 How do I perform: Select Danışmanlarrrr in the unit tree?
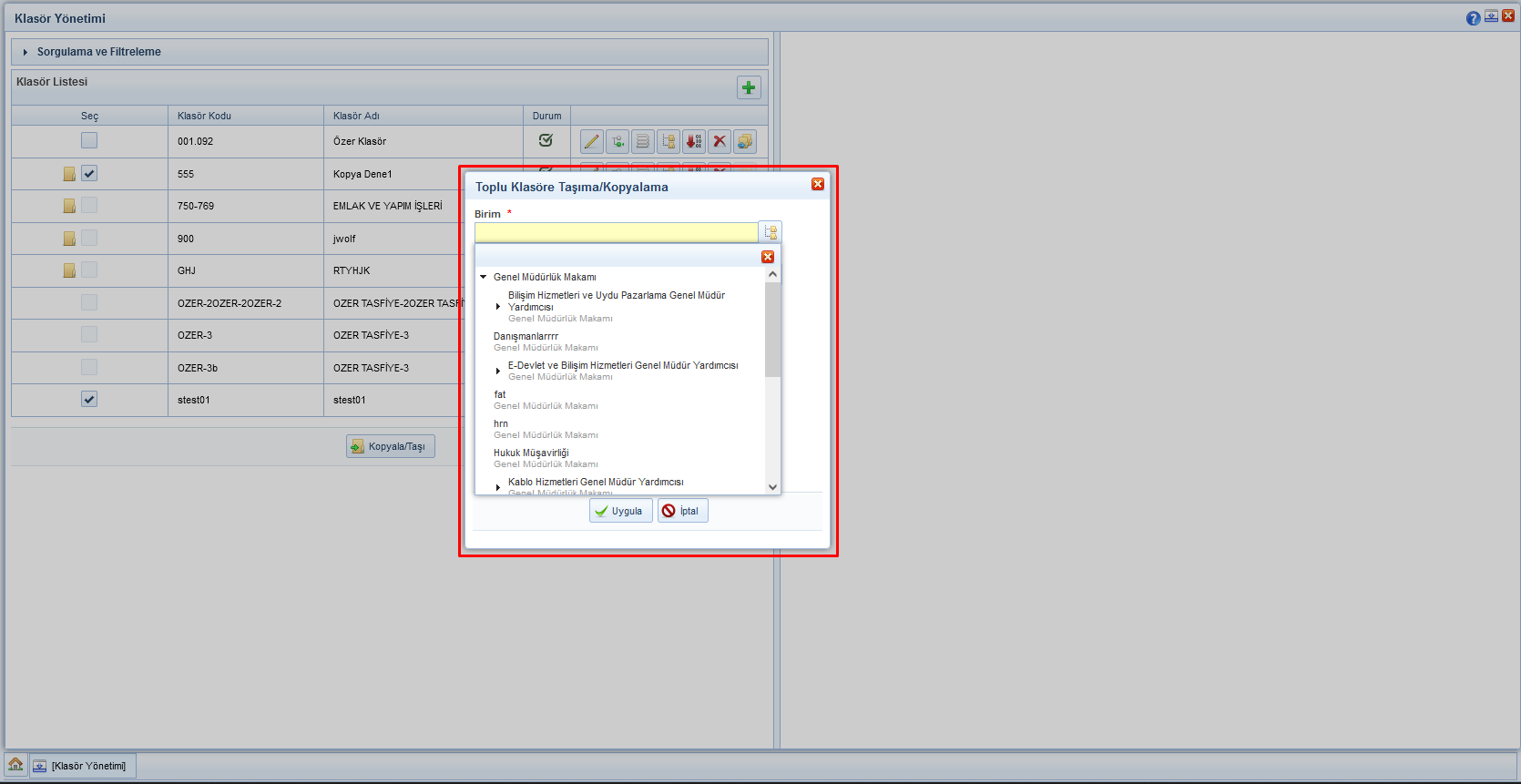coord(526,336)
